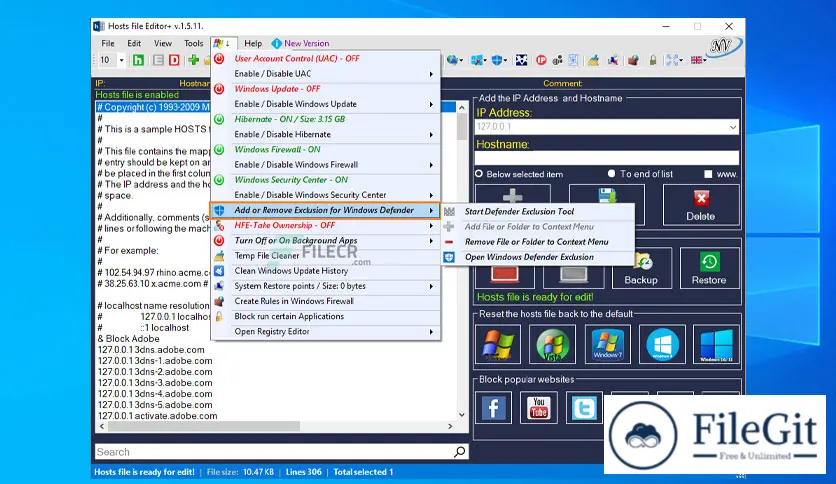Viewport: 836px width, 484px height.
Task: Expand System Restore points submenu
Action: pyautogui.click(x=325, y=286)
